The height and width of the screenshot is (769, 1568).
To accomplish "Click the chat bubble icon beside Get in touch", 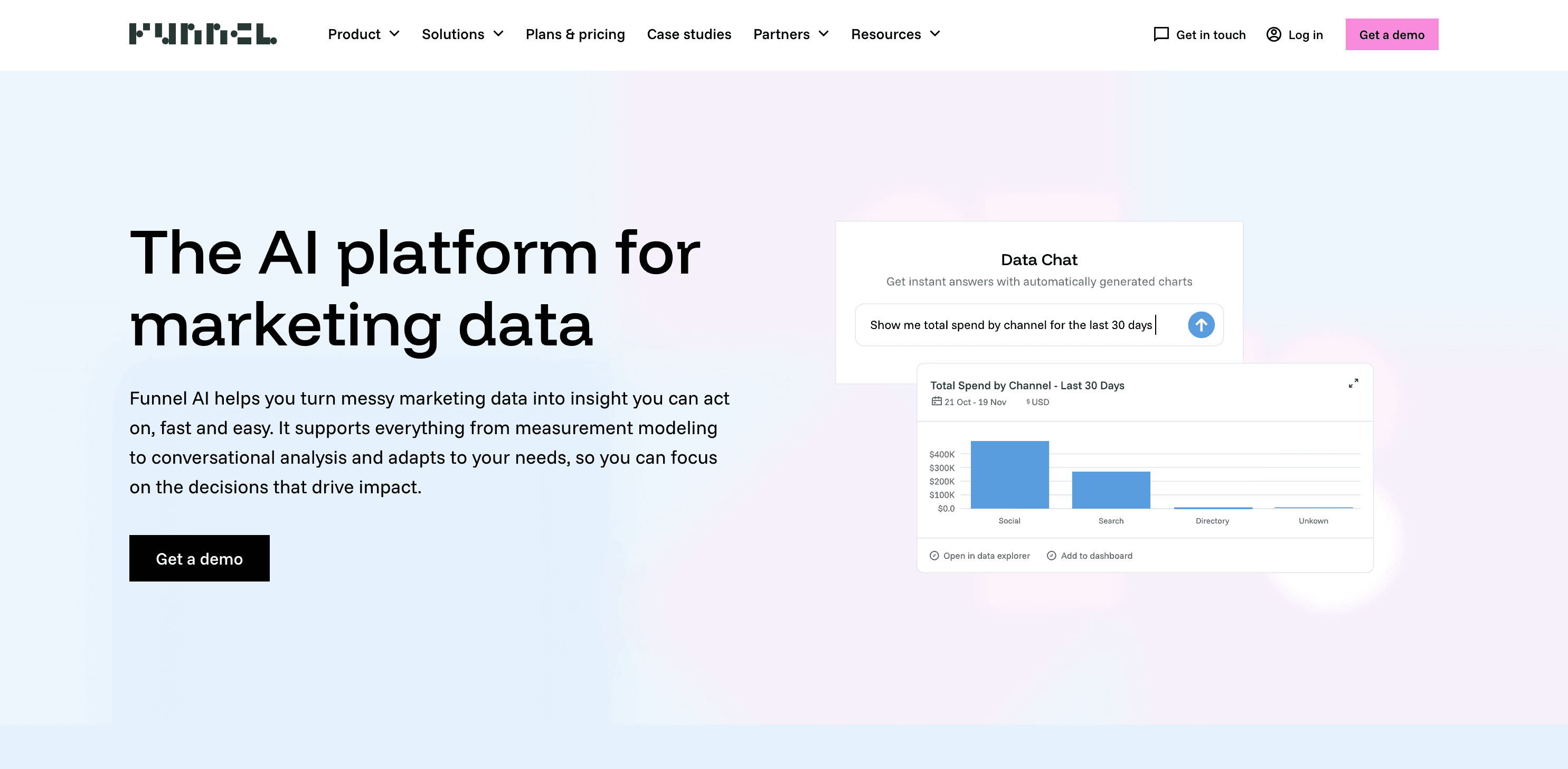I will (1161, 34).
